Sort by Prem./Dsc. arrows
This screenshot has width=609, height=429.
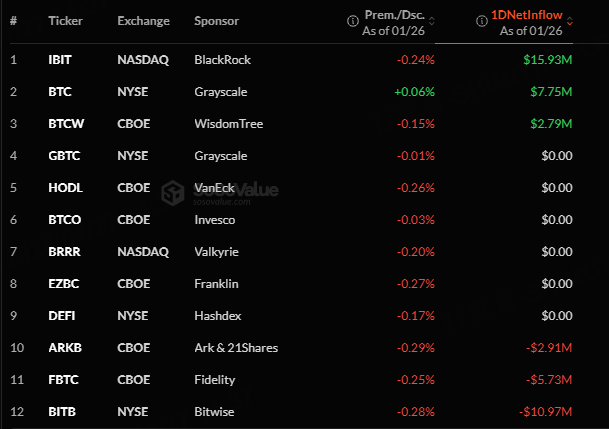(x=432, y=21)
